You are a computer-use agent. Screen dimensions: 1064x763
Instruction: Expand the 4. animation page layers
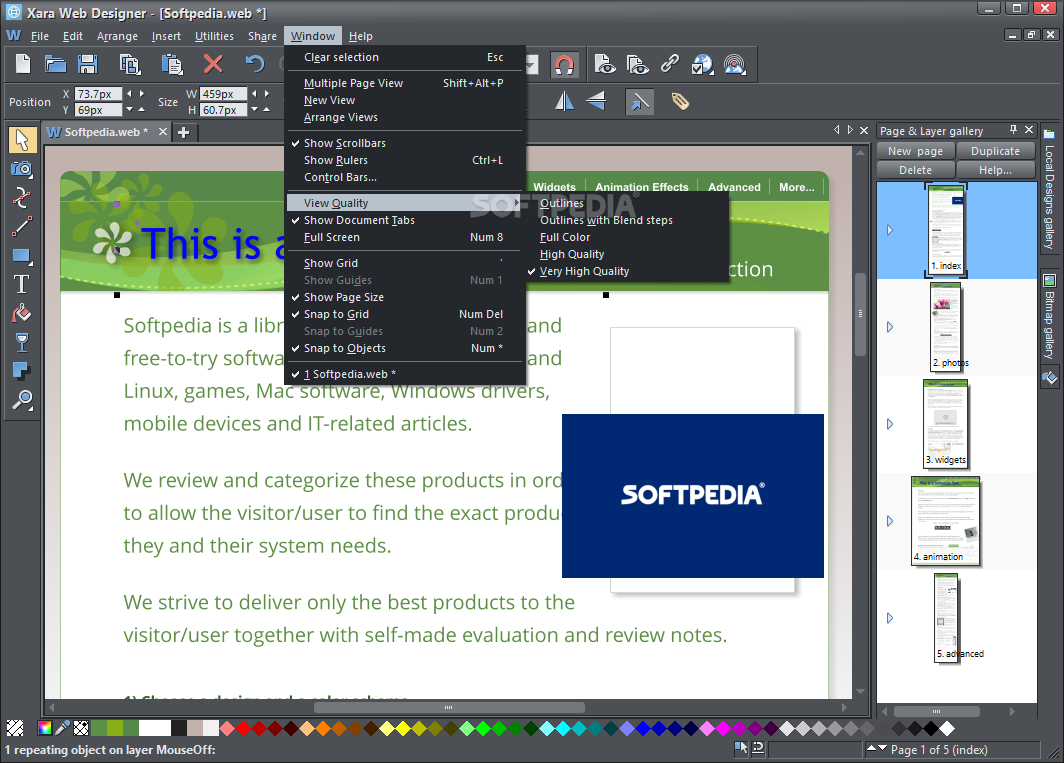click(890, 521)
